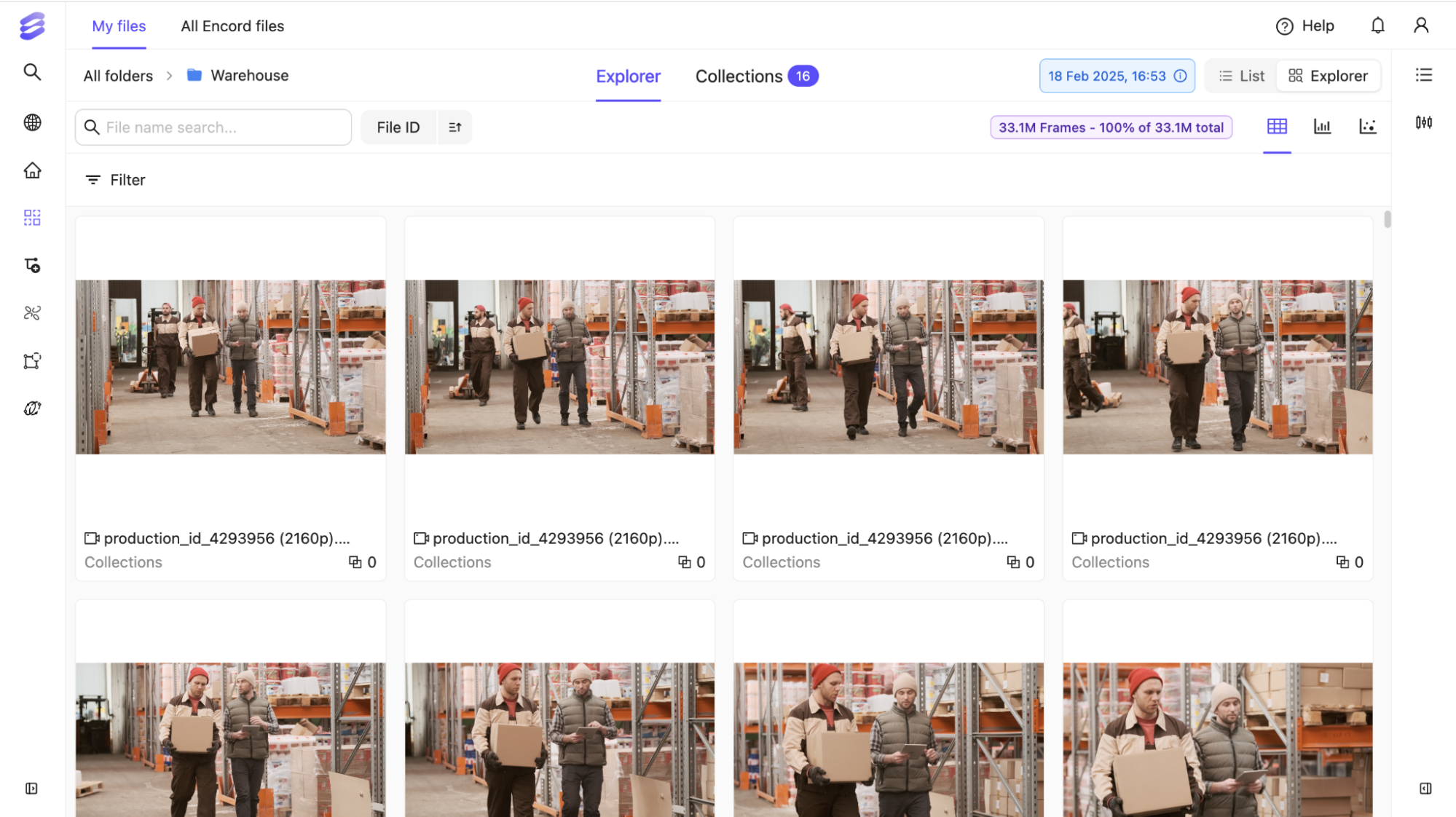Toggle sort order ascending button
Viewport: 1456px width, 817px height.
coord(455,127)
